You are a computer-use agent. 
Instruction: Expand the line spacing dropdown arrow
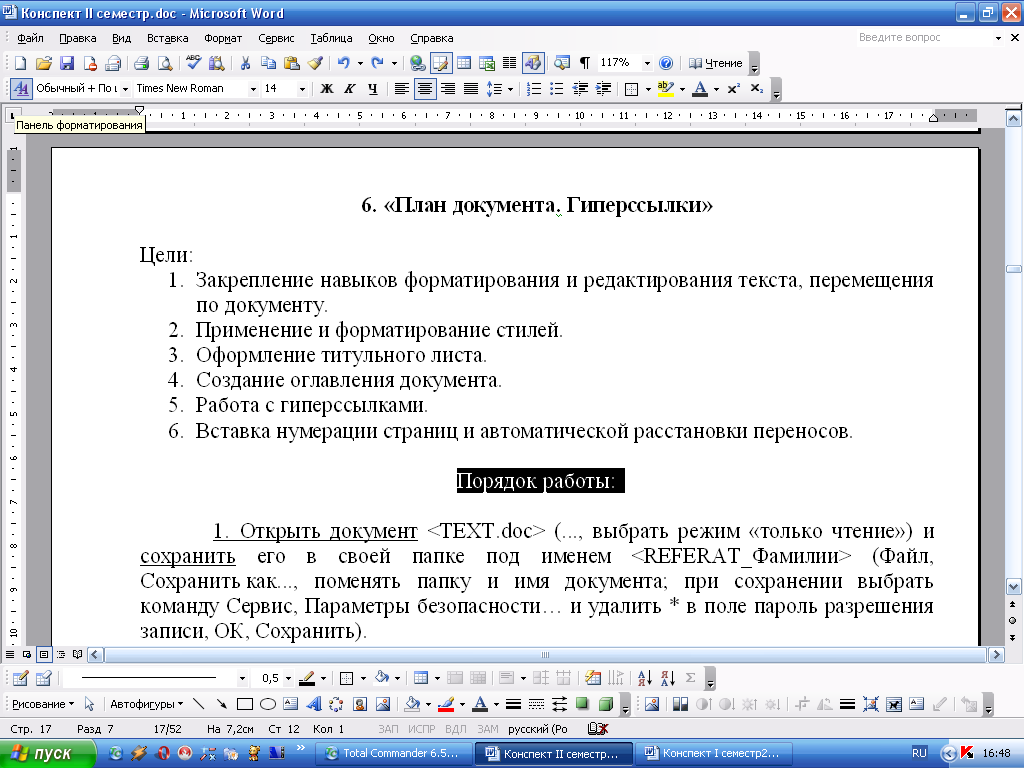510,89
